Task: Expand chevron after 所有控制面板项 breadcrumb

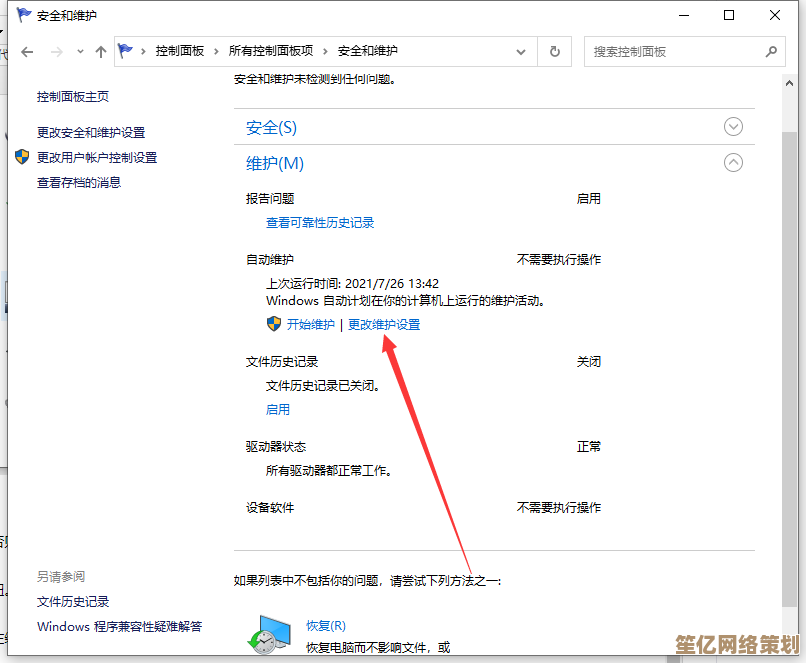Action: click(x=325, y=51)
